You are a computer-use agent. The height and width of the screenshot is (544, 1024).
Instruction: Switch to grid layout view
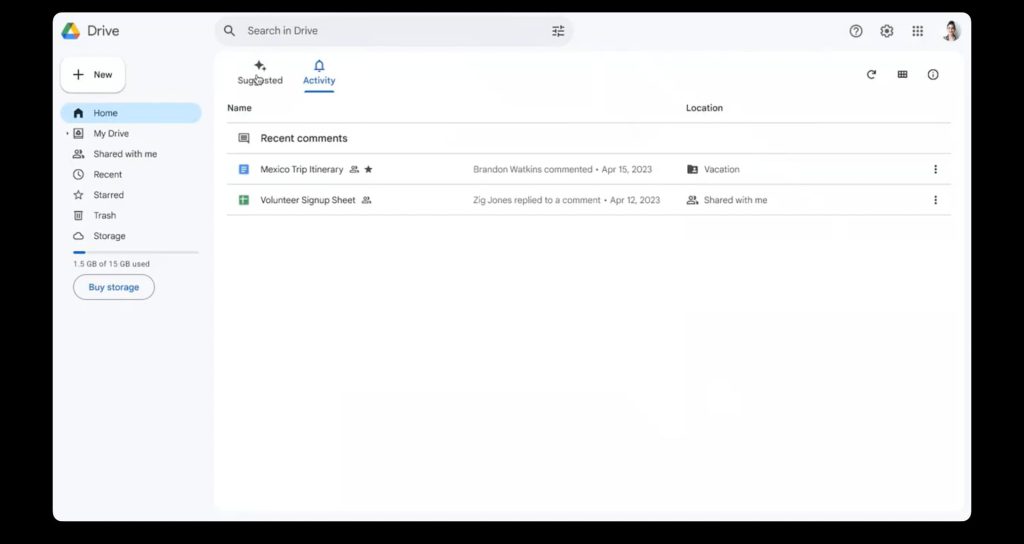point(902,75)
